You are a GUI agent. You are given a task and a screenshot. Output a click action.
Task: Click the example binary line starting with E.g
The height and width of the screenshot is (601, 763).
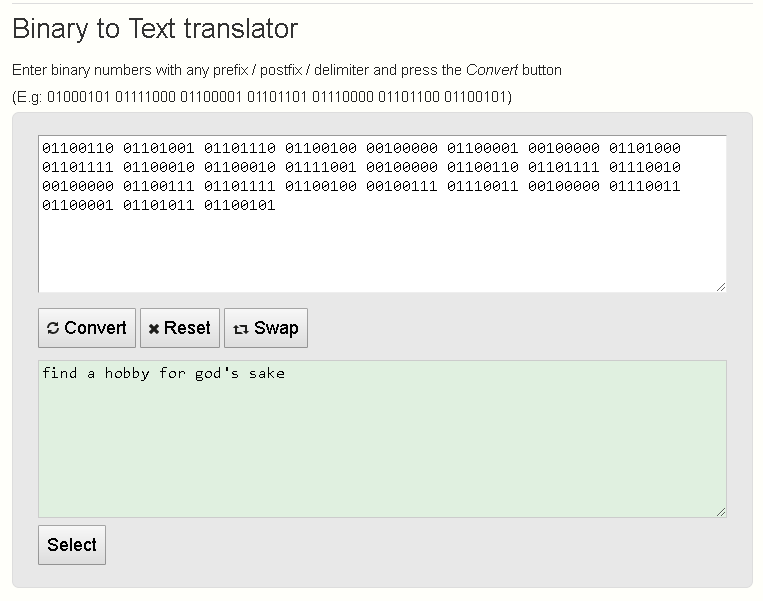262,97
